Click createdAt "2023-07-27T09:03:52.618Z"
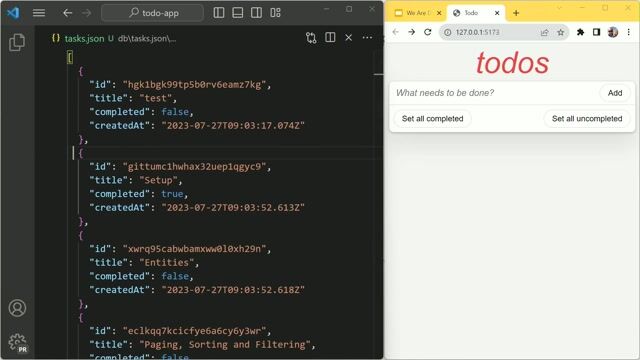This screenshot has height=360, width=640. click(x=233, y=290)
